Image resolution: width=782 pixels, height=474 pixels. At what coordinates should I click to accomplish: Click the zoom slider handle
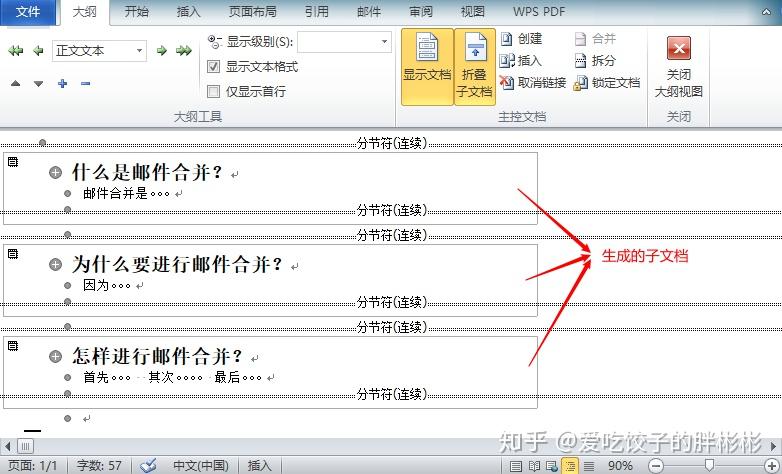(x=709, y=466)
